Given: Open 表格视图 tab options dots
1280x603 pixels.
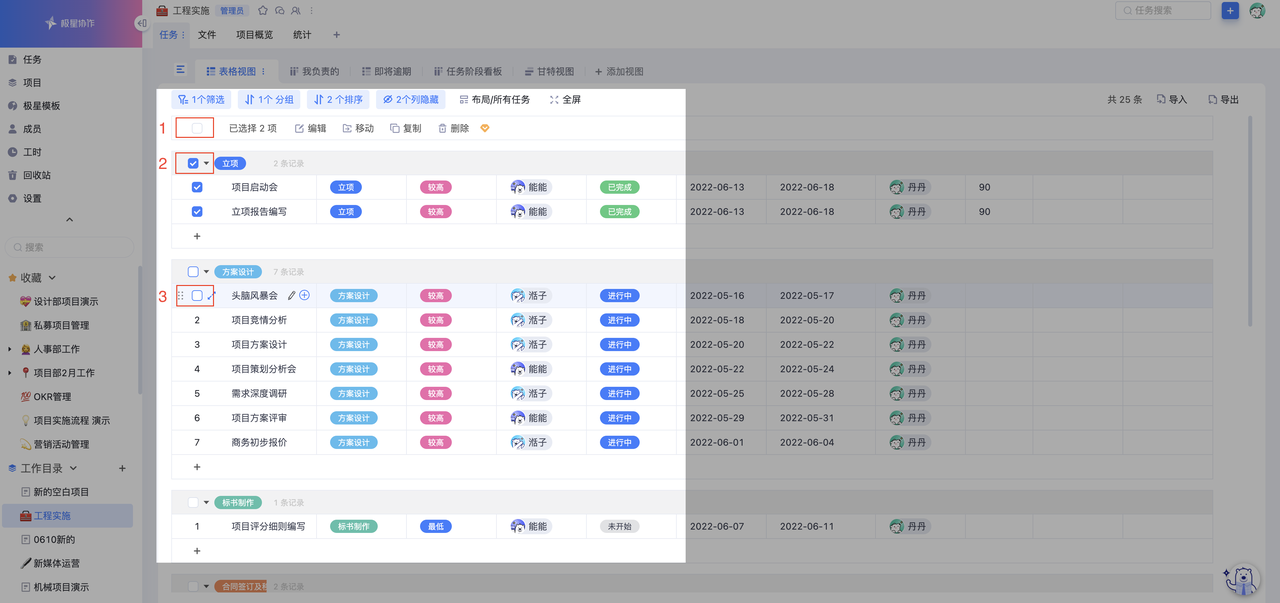Looking at the screenshot, I should 264,72.
